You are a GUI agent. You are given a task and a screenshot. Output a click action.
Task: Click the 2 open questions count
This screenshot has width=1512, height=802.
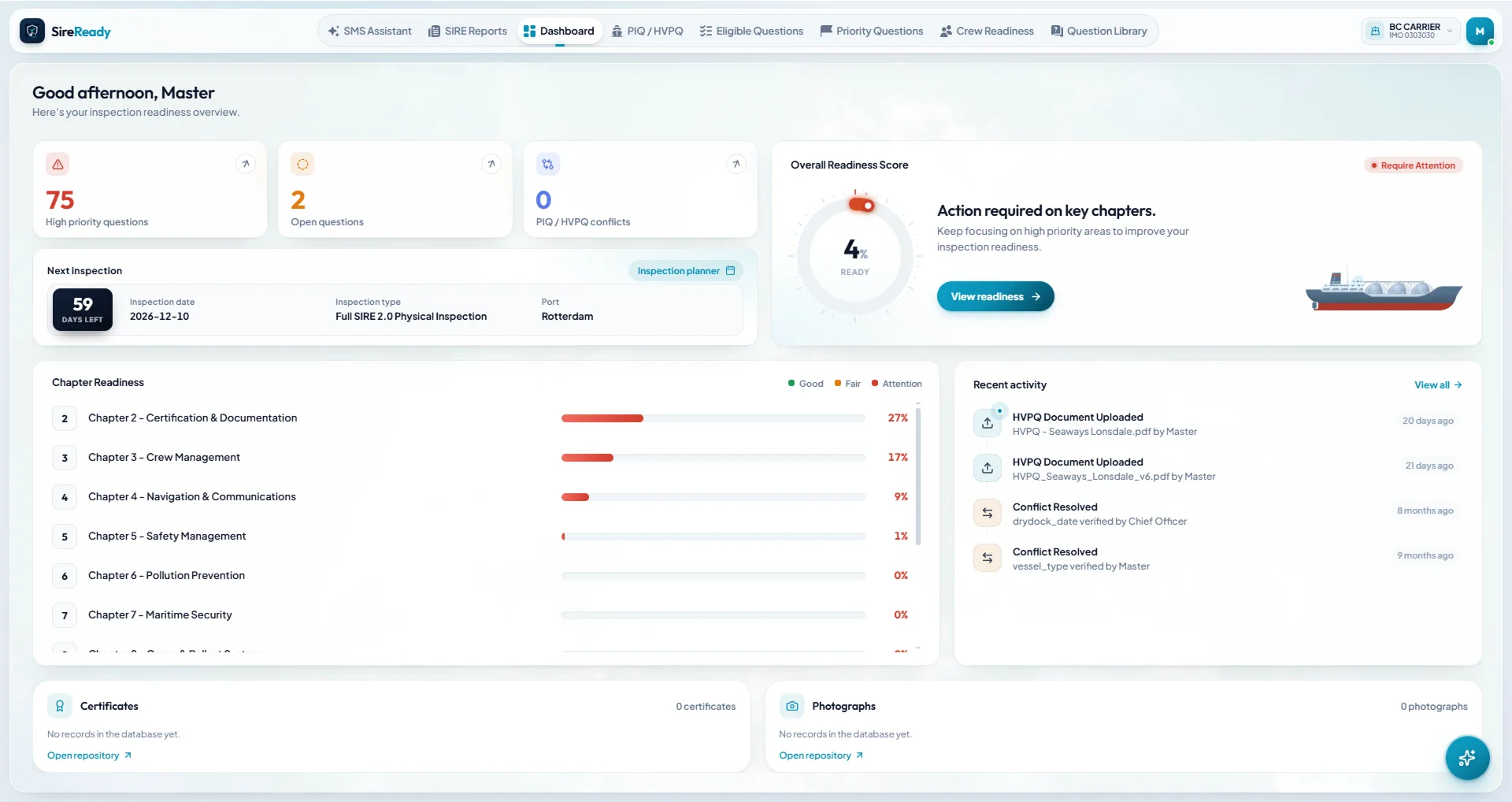tap(298, 200)
